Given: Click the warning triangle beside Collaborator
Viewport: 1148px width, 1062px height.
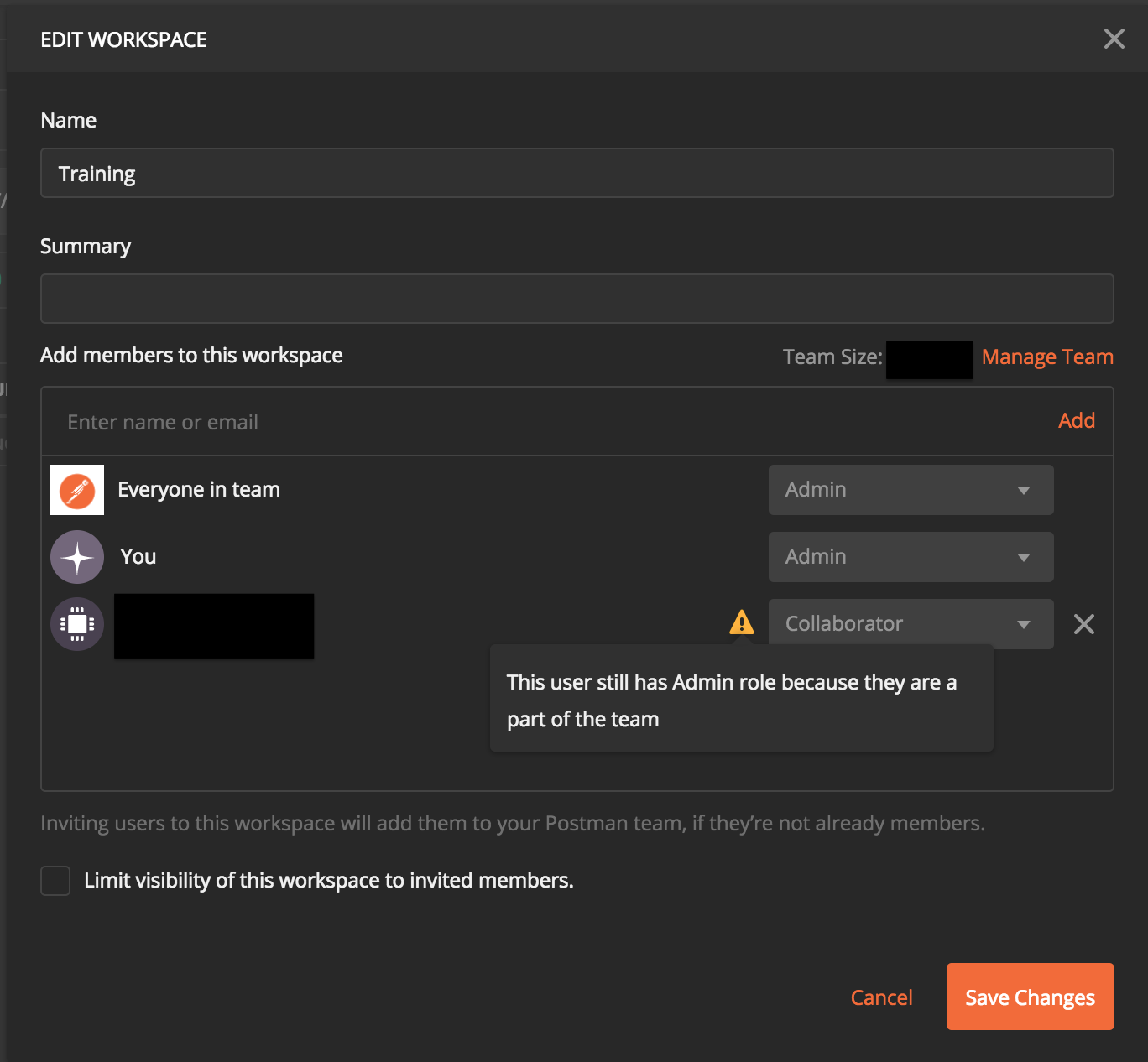Looking at the screenshot, I should coord(742,622).
